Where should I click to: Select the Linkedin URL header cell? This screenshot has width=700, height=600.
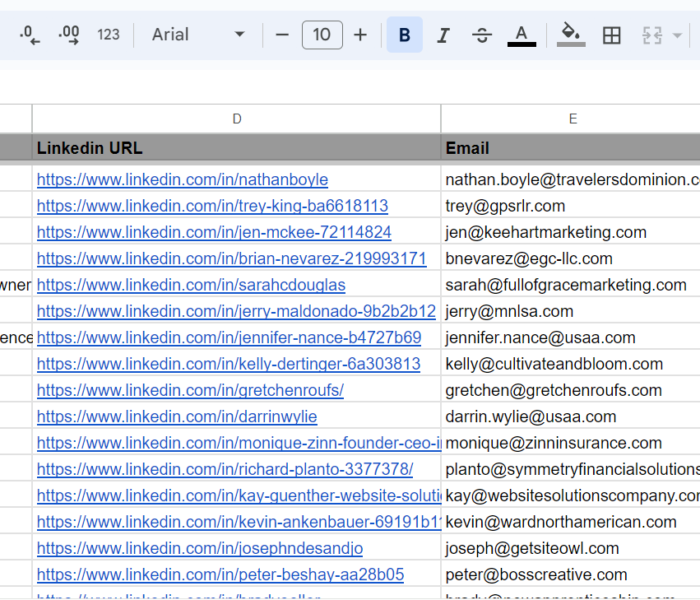(237, 148)
